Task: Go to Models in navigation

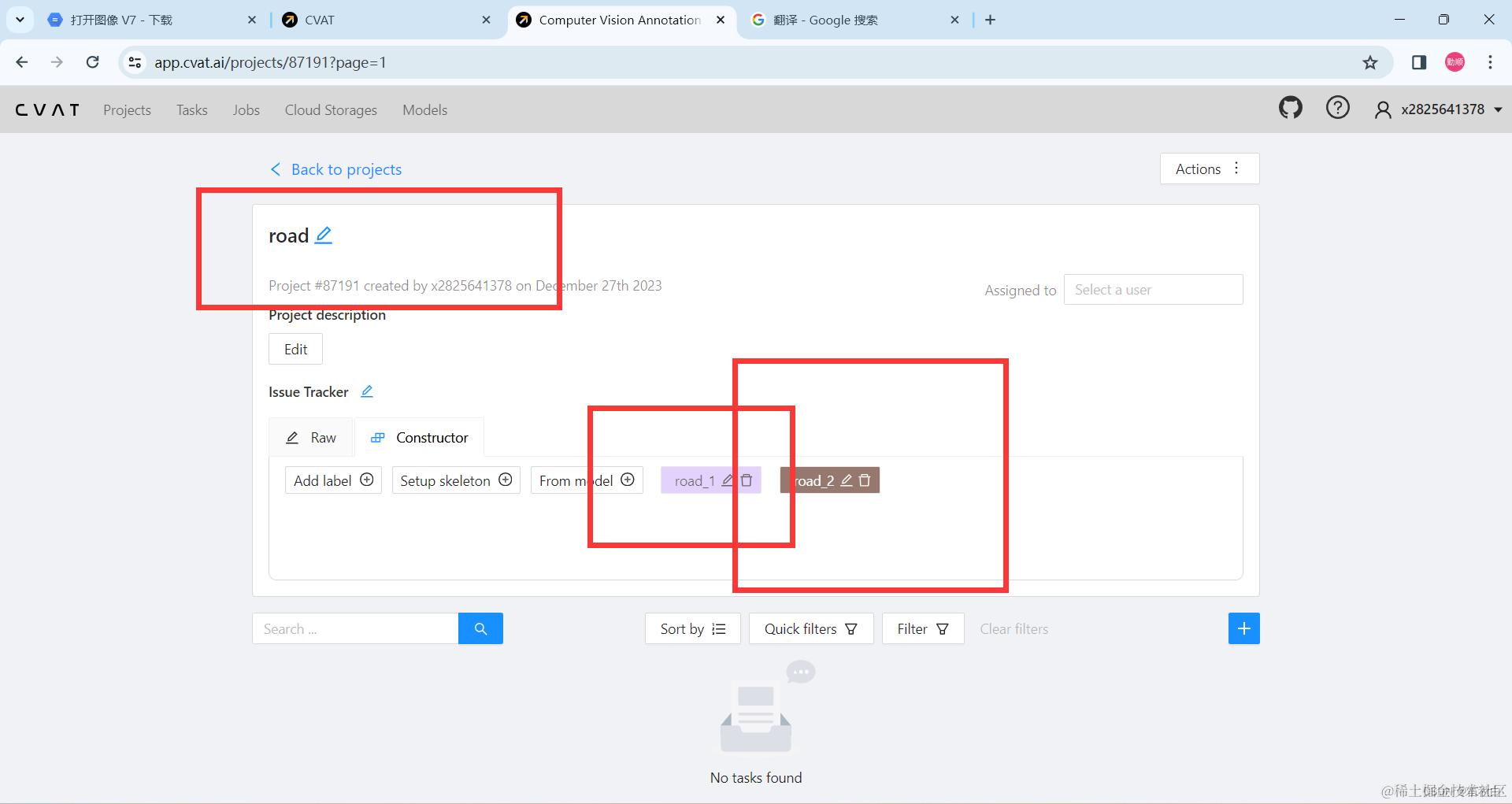Action: (x=424, y=110)
